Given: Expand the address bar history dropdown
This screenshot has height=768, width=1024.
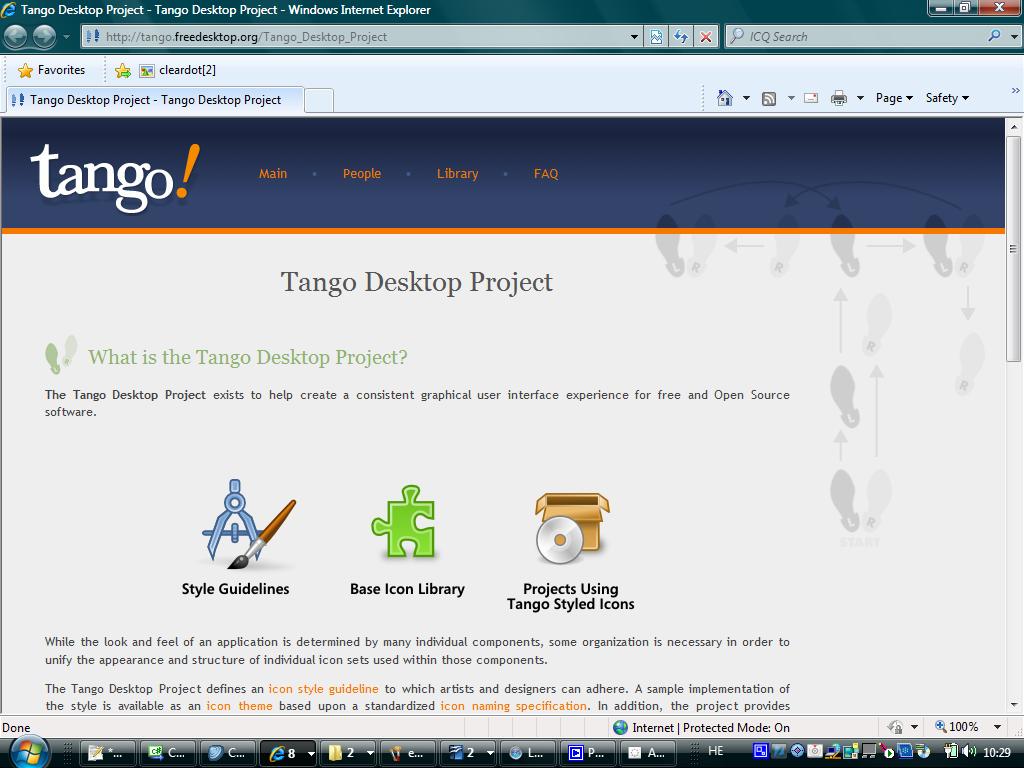Looking at the screenshot, I should pyautogui.click(x=634, y=37).
